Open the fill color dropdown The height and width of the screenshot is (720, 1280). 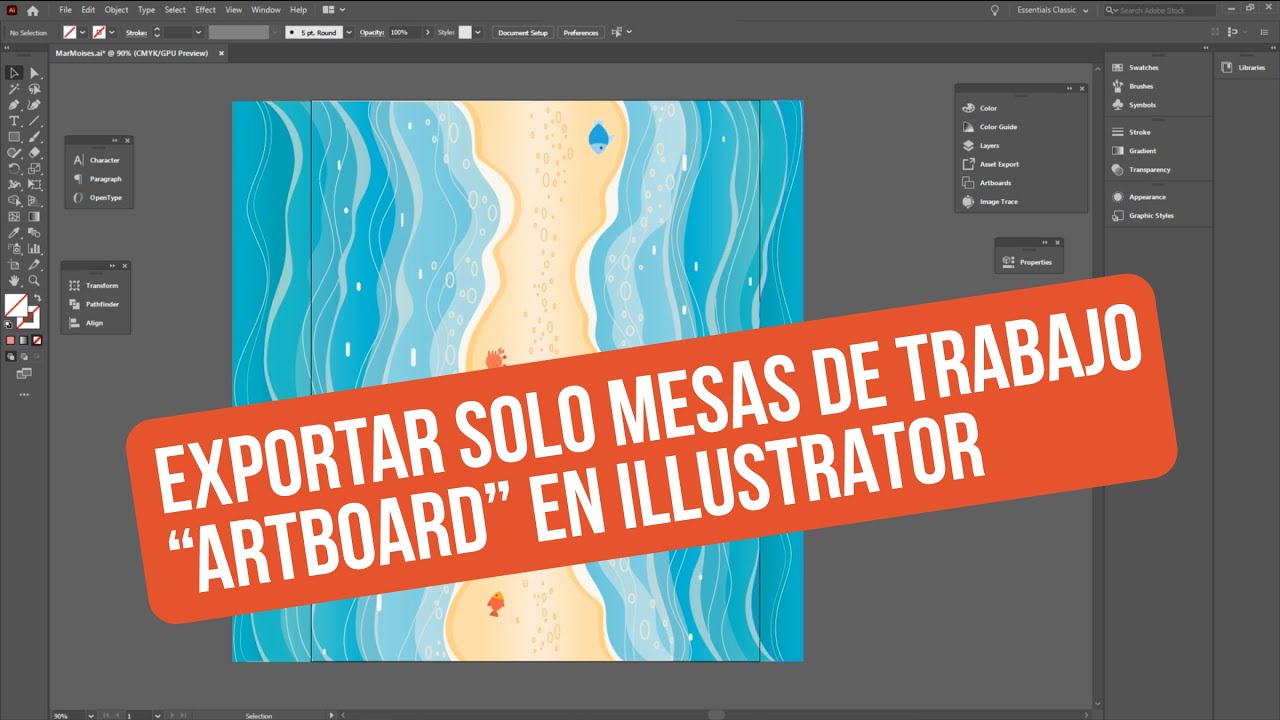coord(83,32)
